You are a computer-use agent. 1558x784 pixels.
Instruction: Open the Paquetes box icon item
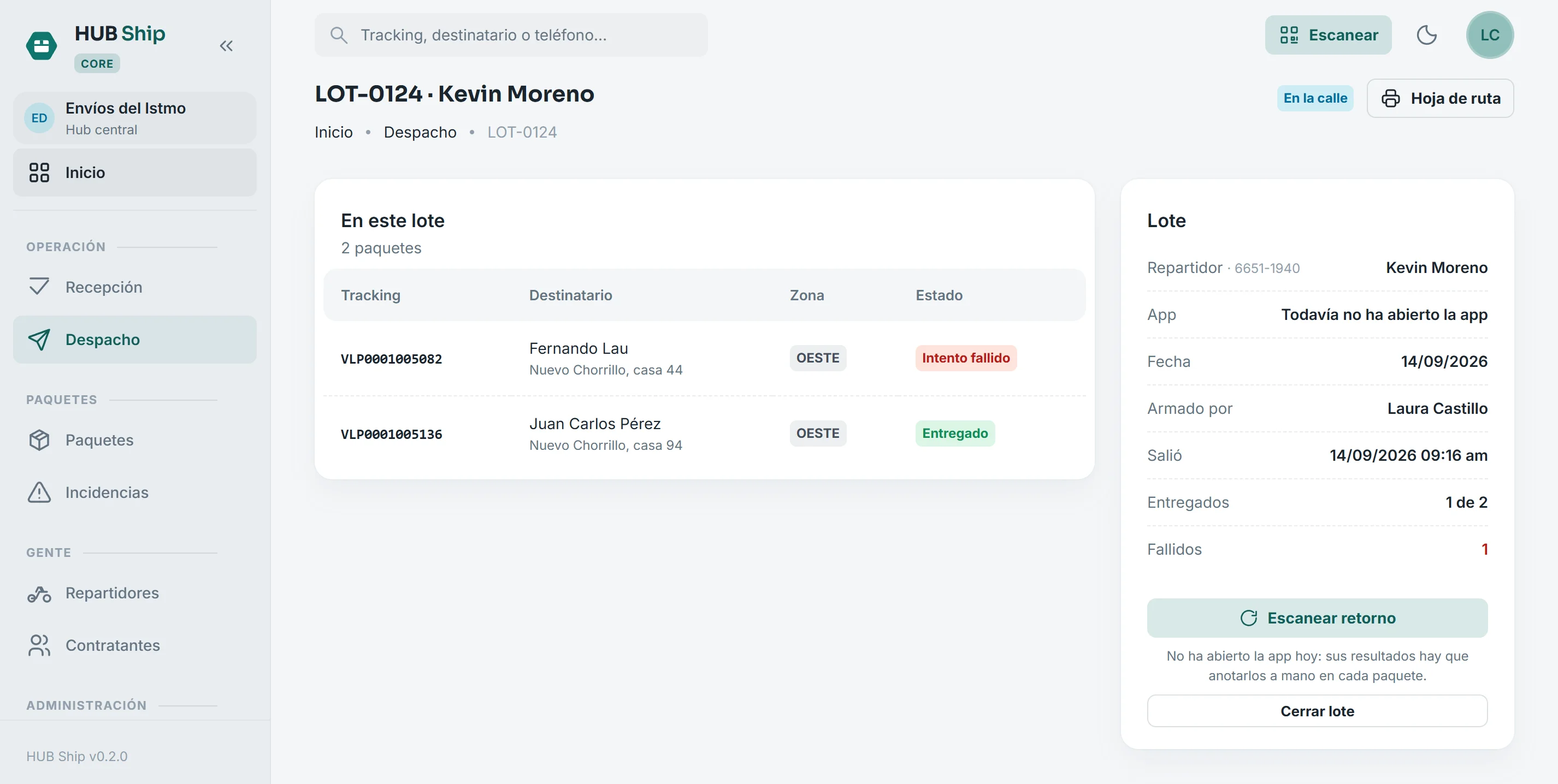pos(135,440)
